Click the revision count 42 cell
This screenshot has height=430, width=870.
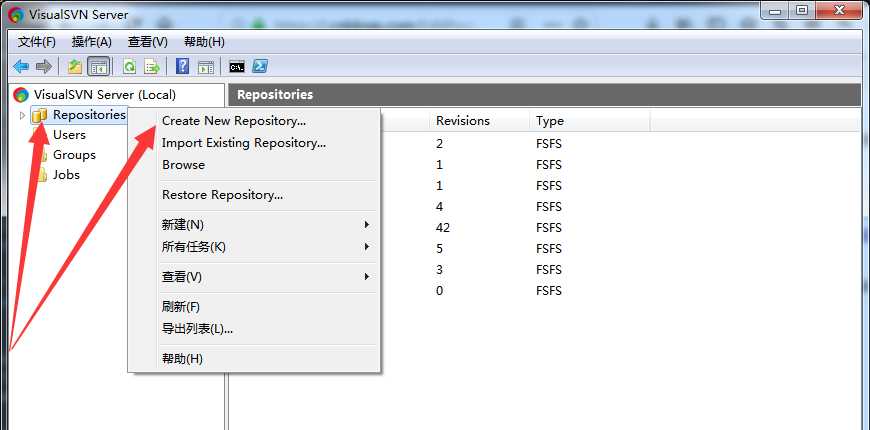(x=443, y=228)
